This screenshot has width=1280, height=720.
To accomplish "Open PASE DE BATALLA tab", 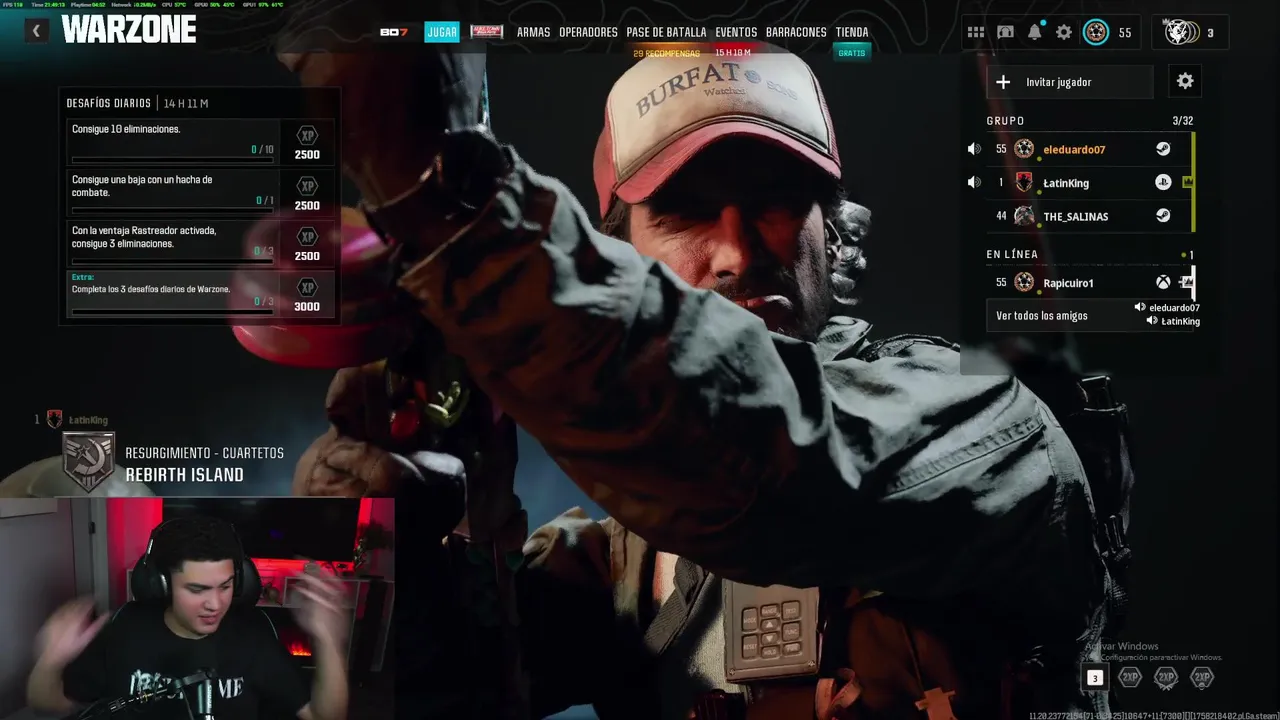I will pos(666,32).
